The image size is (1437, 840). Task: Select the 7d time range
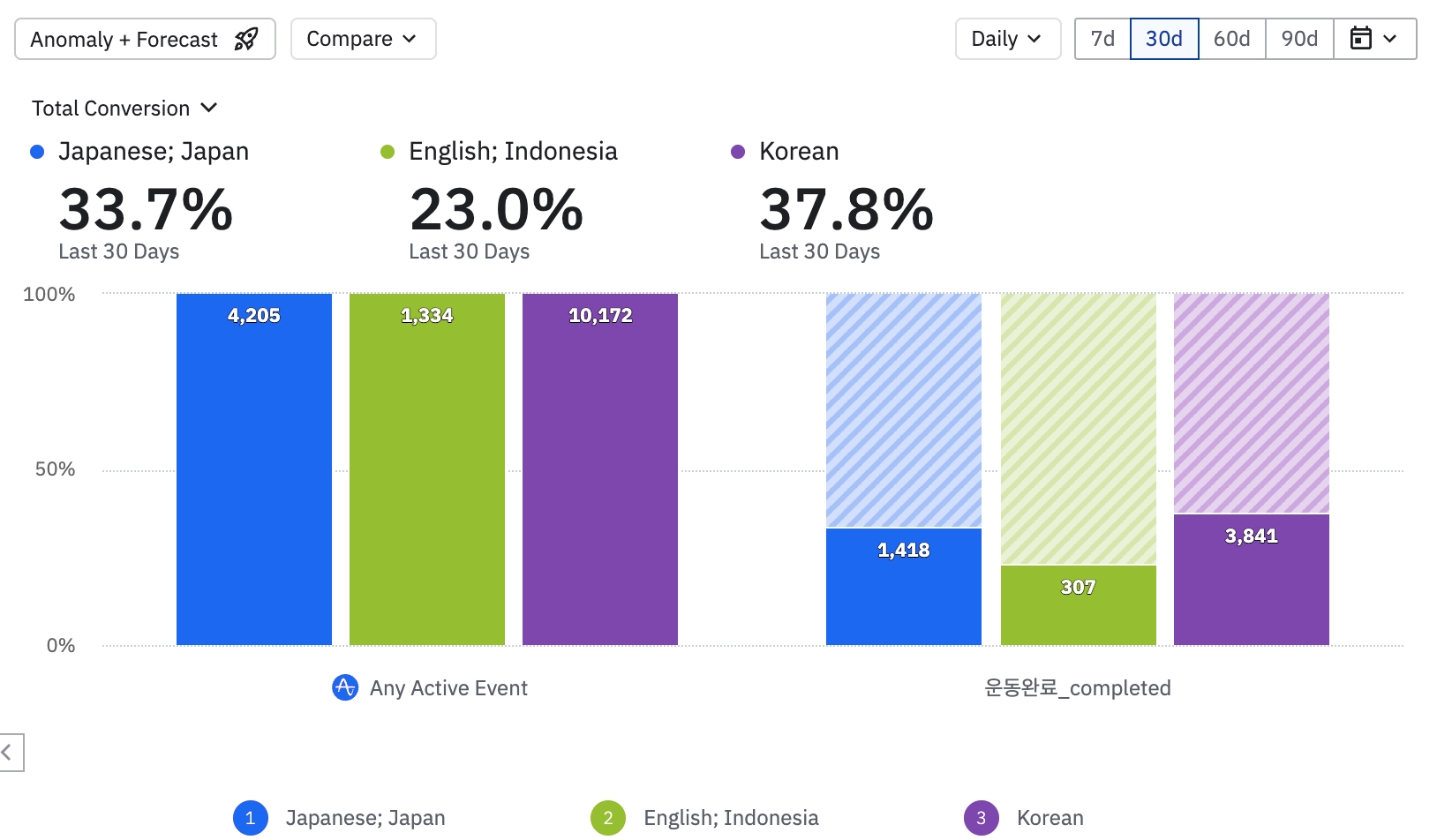(x=1102, y=39)
